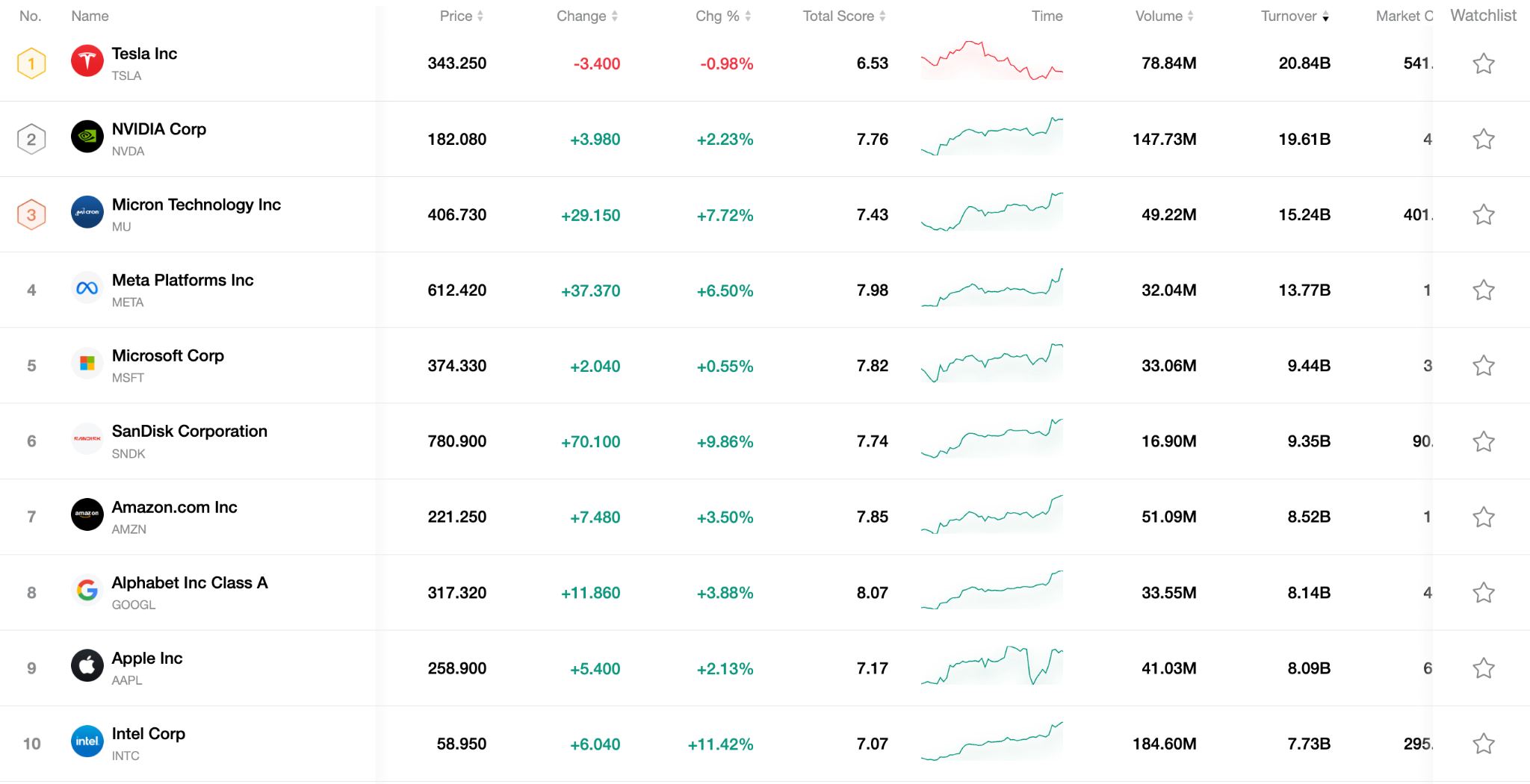This screenshot has width=1530, height=784.
Task: Add Tesla Inc to the watchlist star
Action: tap(1483, 63)
